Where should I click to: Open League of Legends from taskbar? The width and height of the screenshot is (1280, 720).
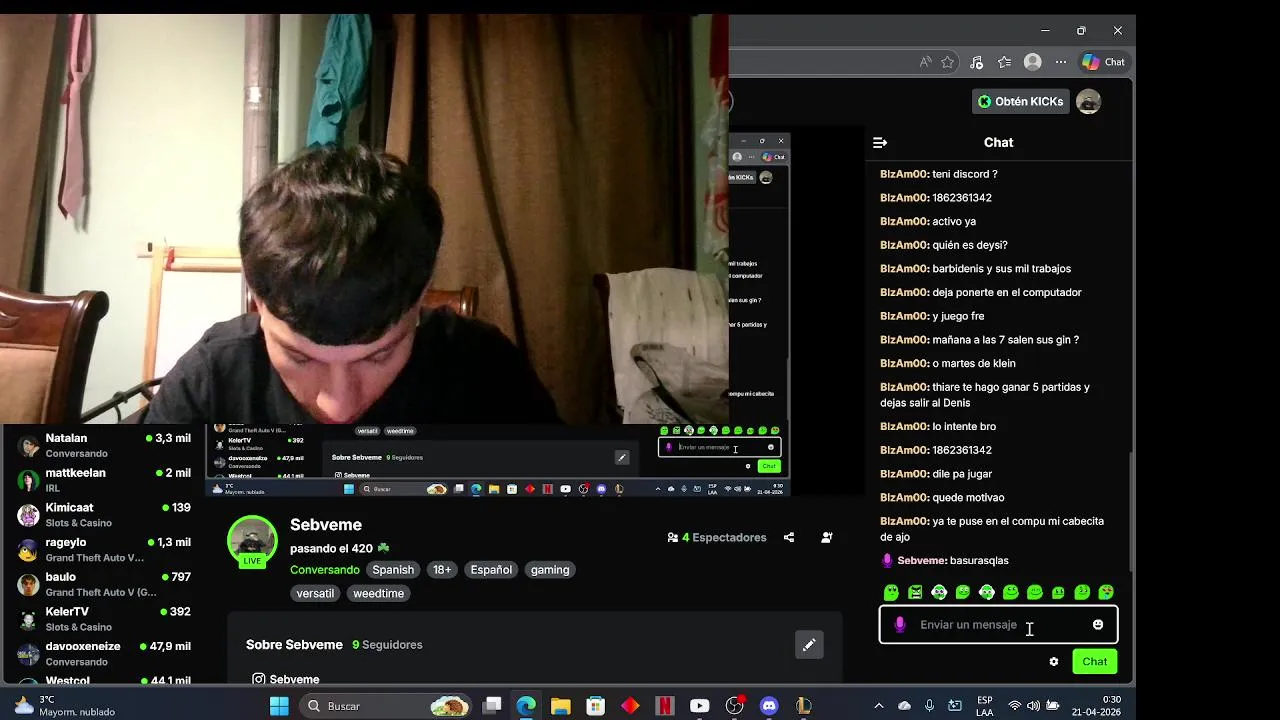803,706
